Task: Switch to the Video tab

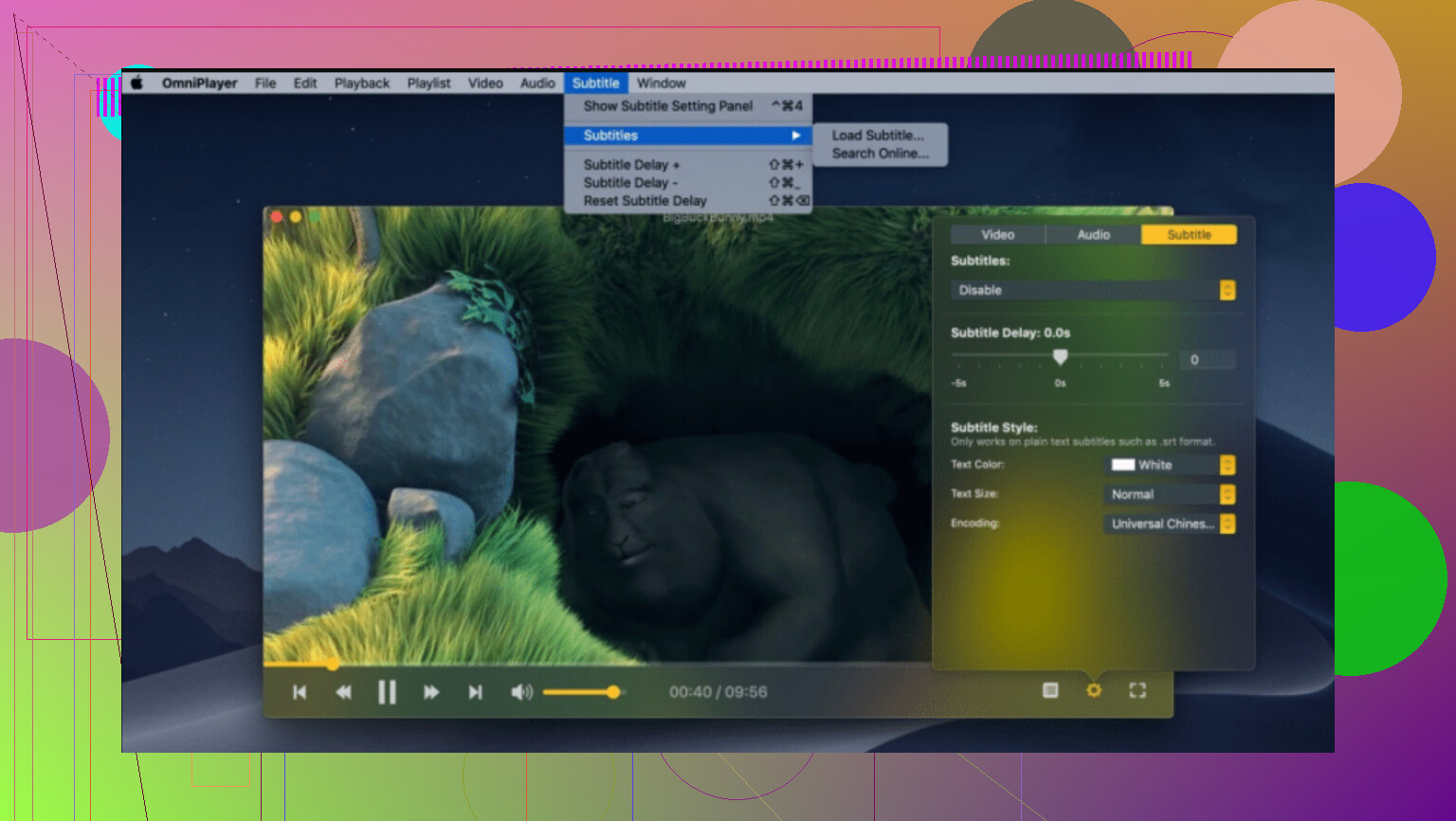Action: [x=997, y=234]
